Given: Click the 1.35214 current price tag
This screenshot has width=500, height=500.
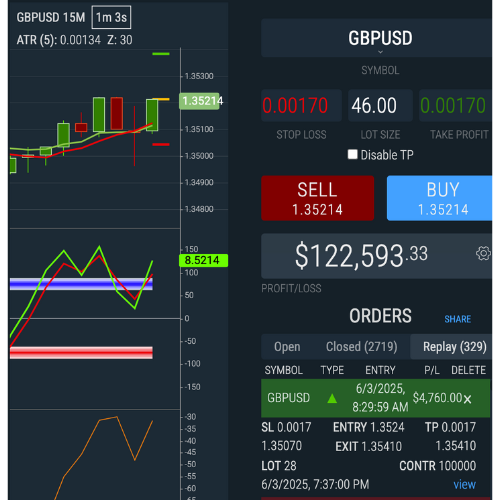Looking at the screenshot, I should tap(200, 101).
